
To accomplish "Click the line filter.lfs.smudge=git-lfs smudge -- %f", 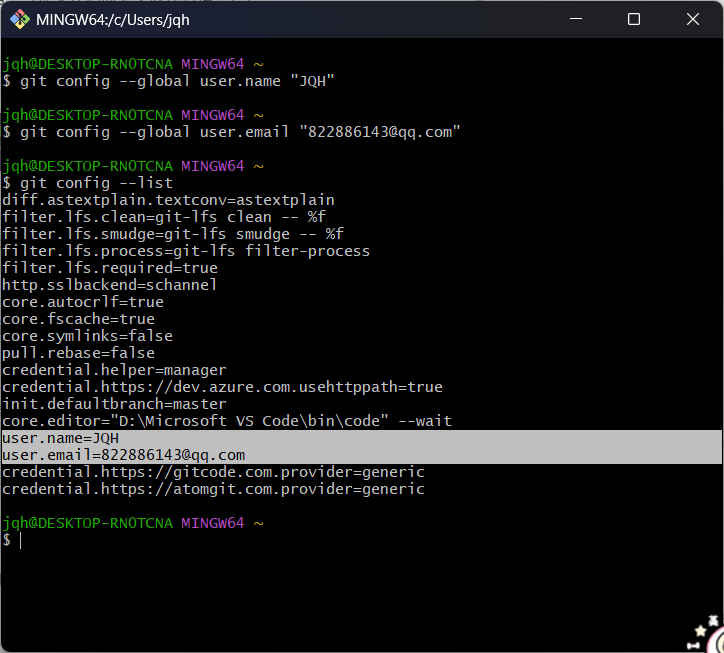I will [173, 234].
